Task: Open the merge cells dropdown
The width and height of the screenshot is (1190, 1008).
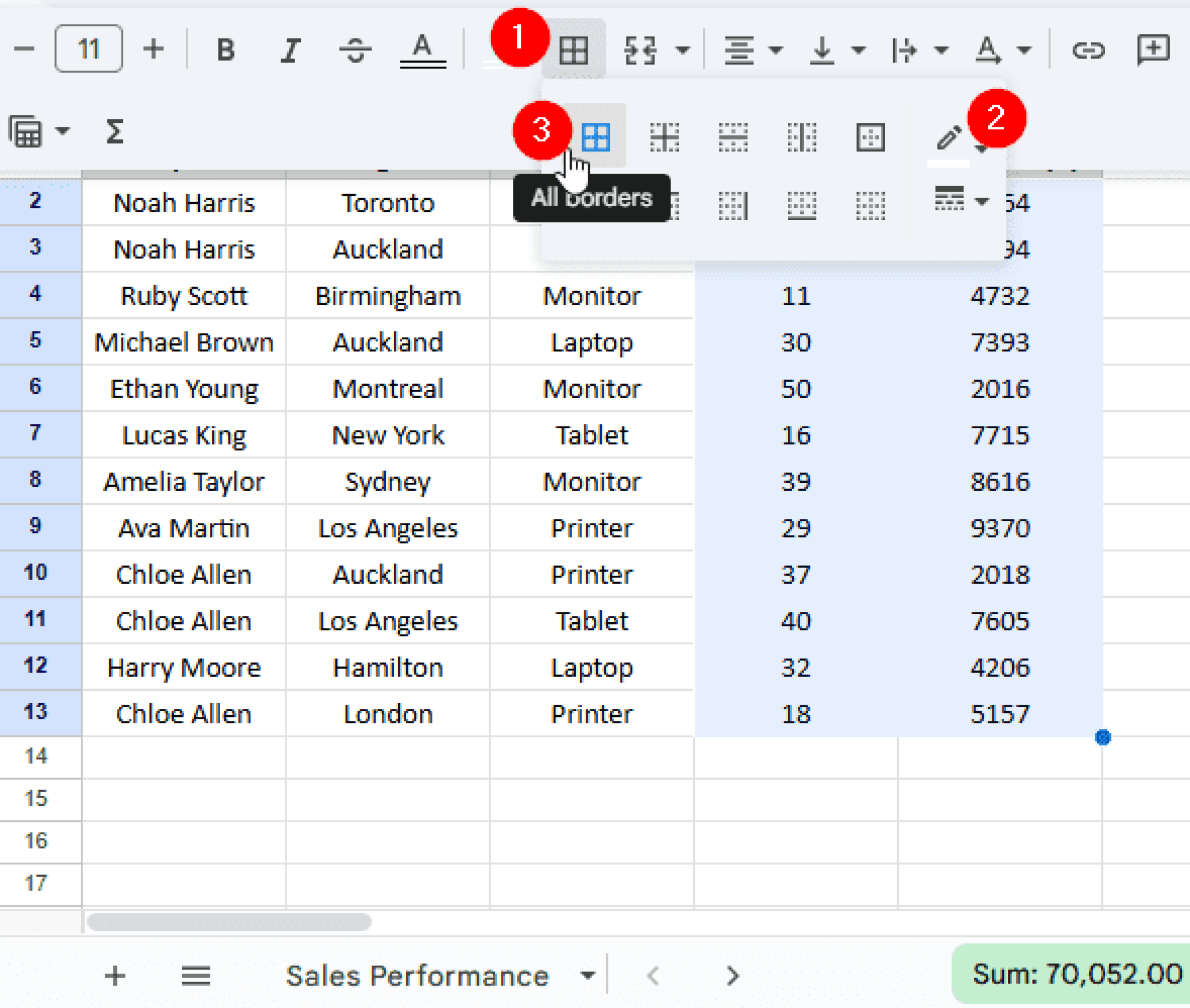Action: (683, 51)
